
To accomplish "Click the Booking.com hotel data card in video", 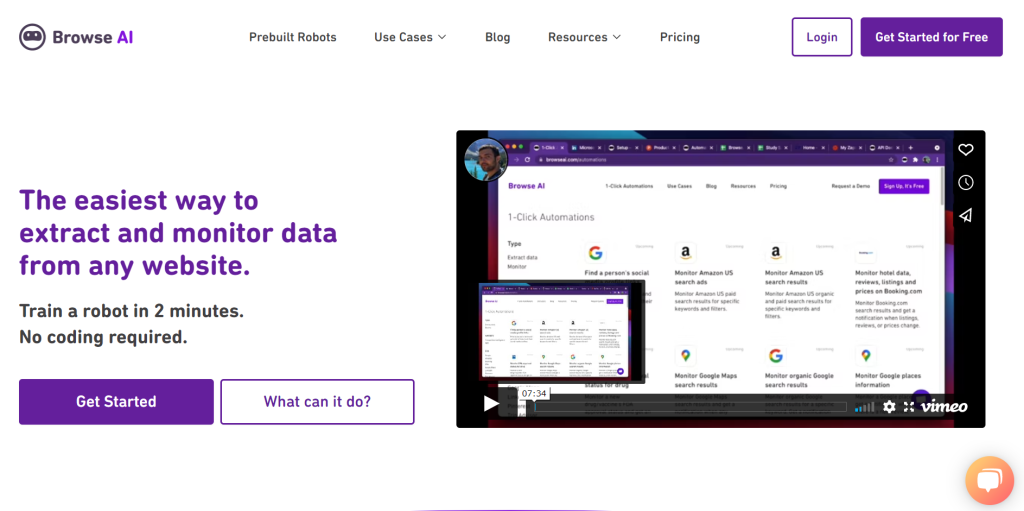I will point(889,287).
